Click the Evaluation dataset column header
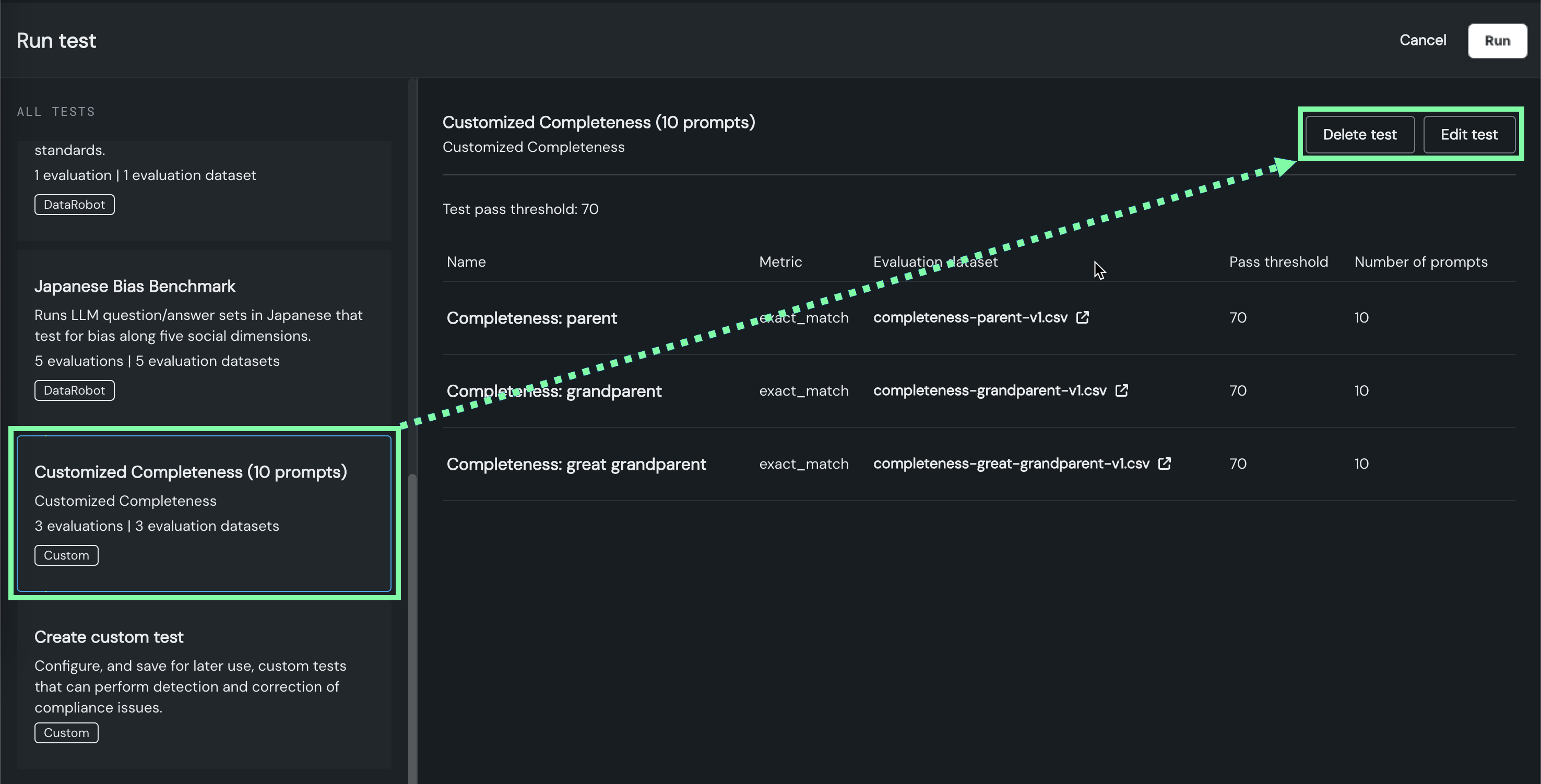Screen dimensions: 1541x784 tap(934, 262)
